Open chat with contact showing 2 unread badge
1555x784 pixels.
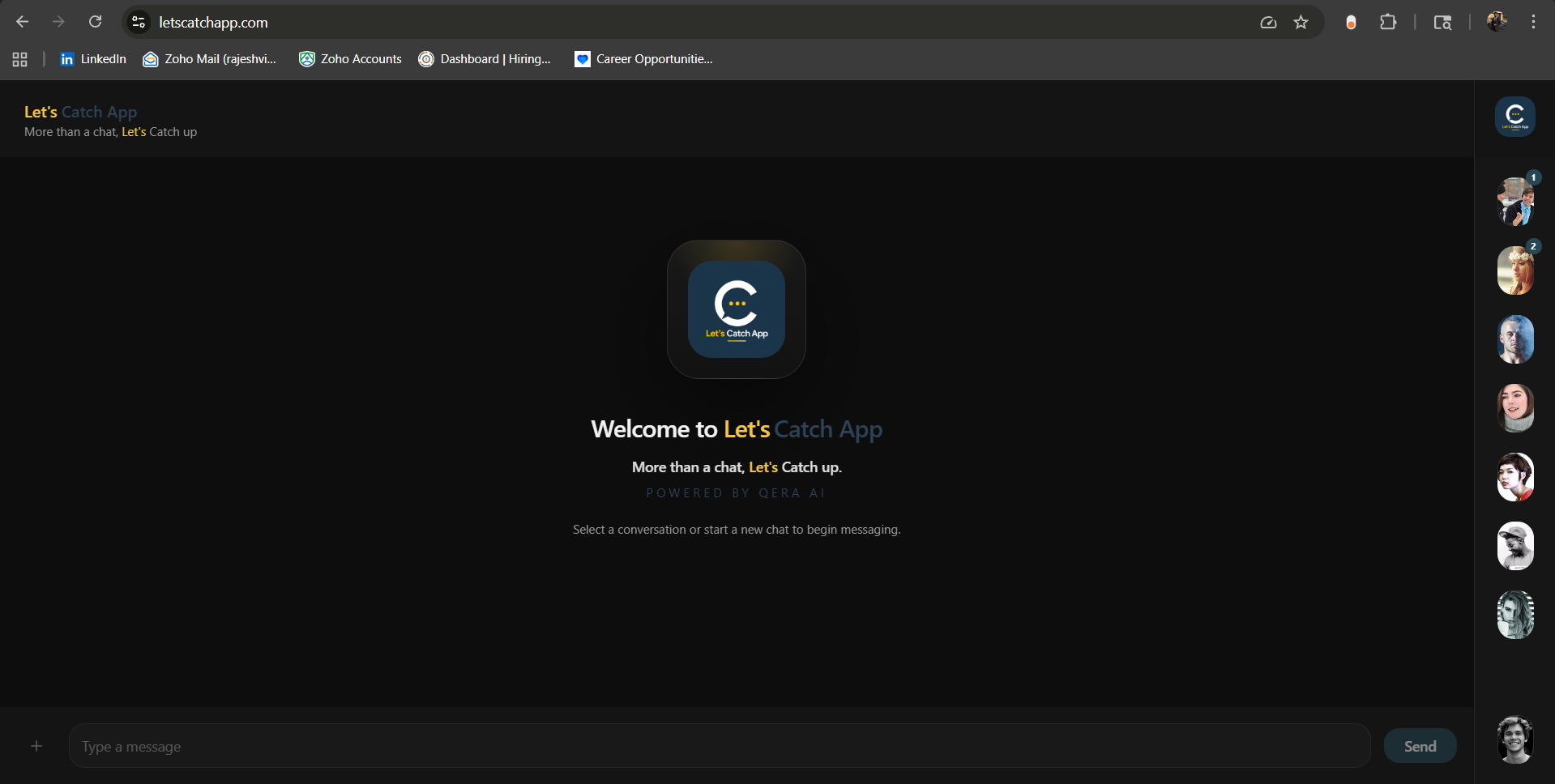1515,271
